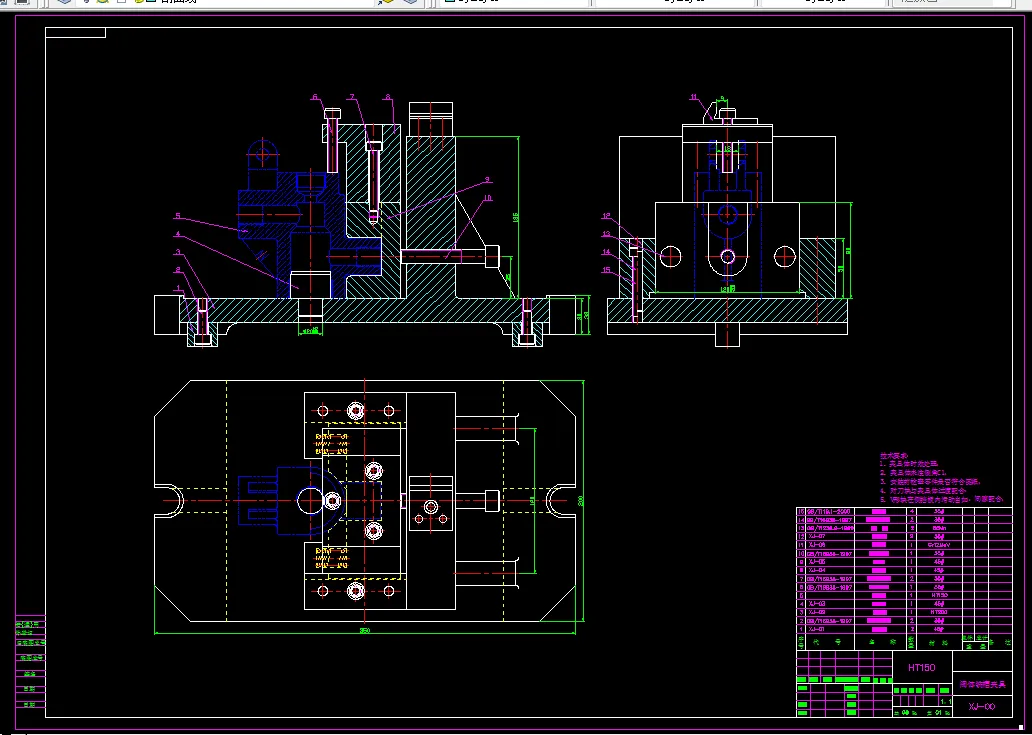Click the blue circle in the plan view
This screenshot has width=1032, height=735.
[309, 501]
